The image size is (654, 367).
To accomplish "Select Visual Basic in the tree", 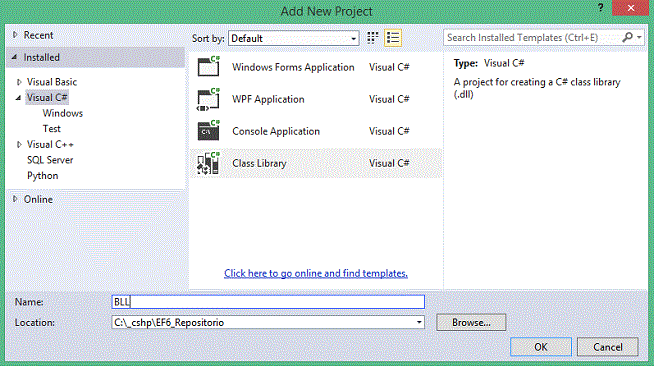I will click(x=52, y=82).
